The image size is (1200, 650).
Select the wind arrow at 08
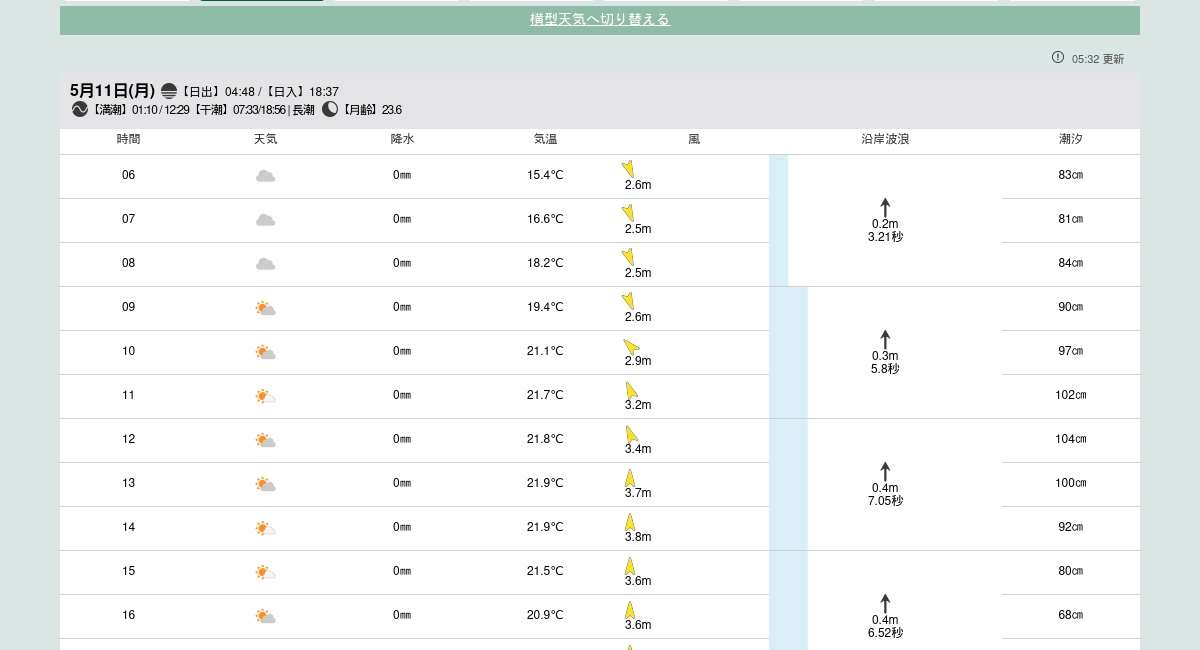(x=628, y=256)
